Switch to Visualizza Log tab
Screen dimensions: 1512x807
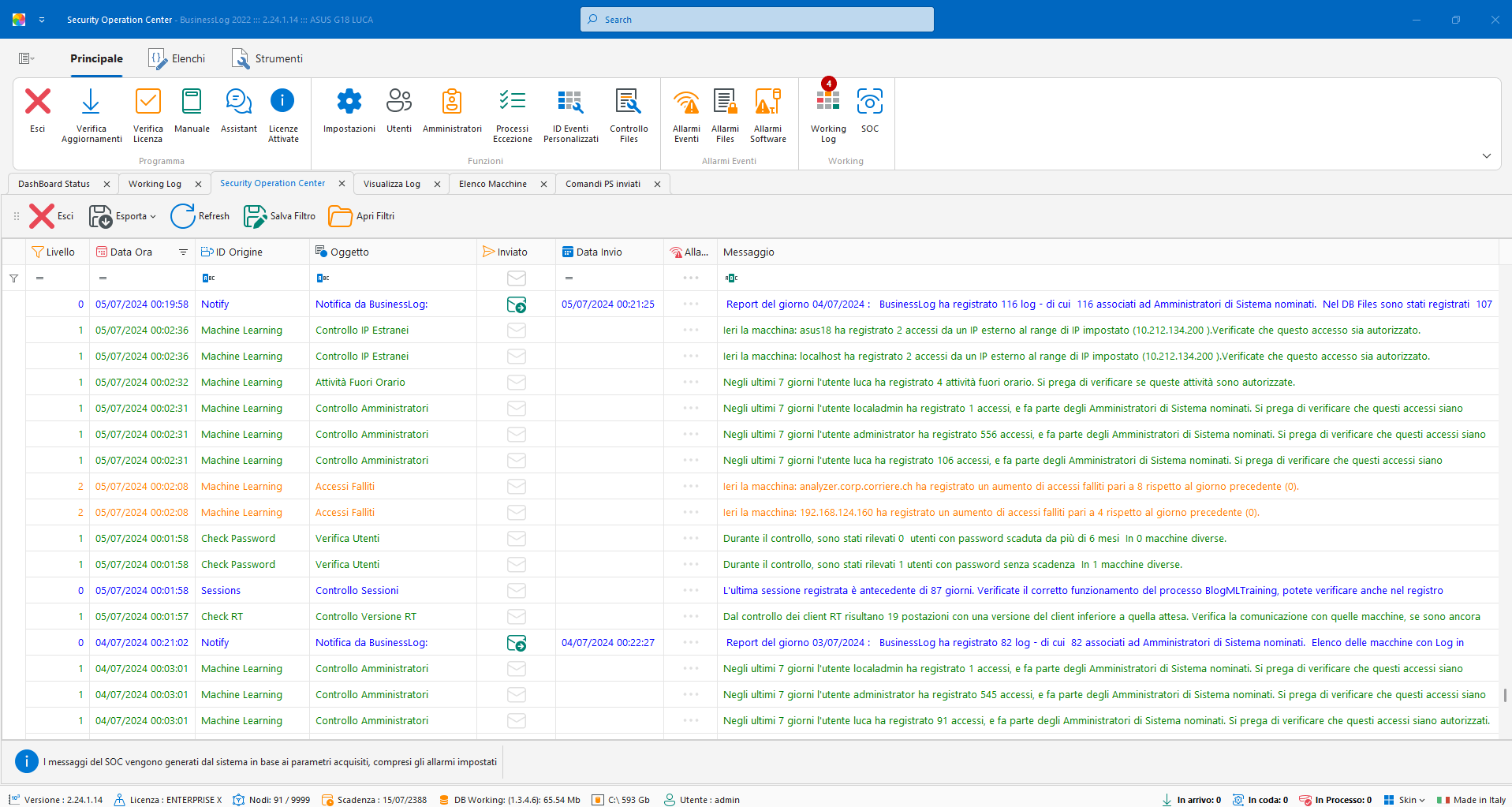pyautogui.click(x=391, y=184)
